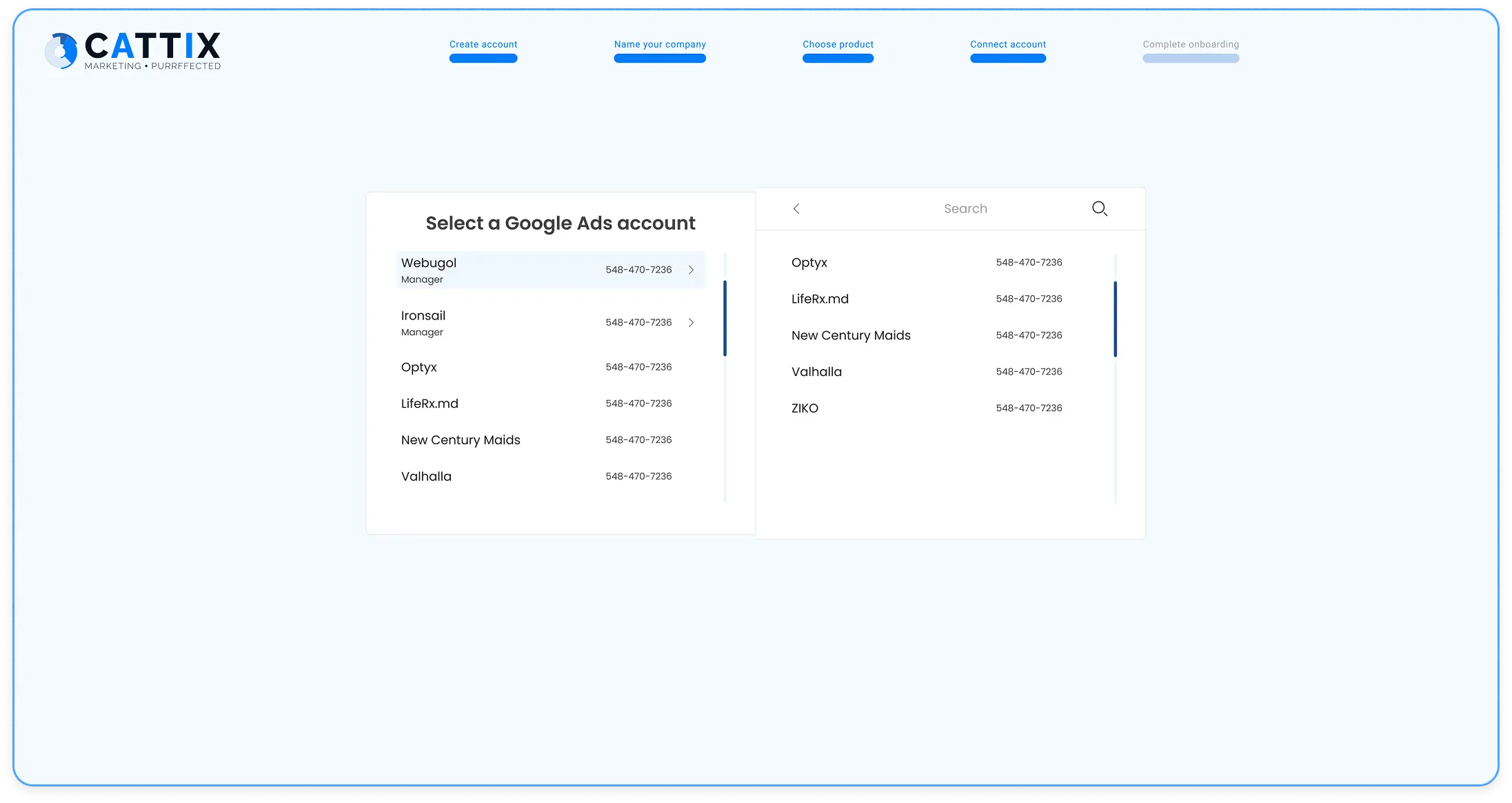1512x803 pixels.
Task: Click the Cattix logo
Action: pos(132,50)
